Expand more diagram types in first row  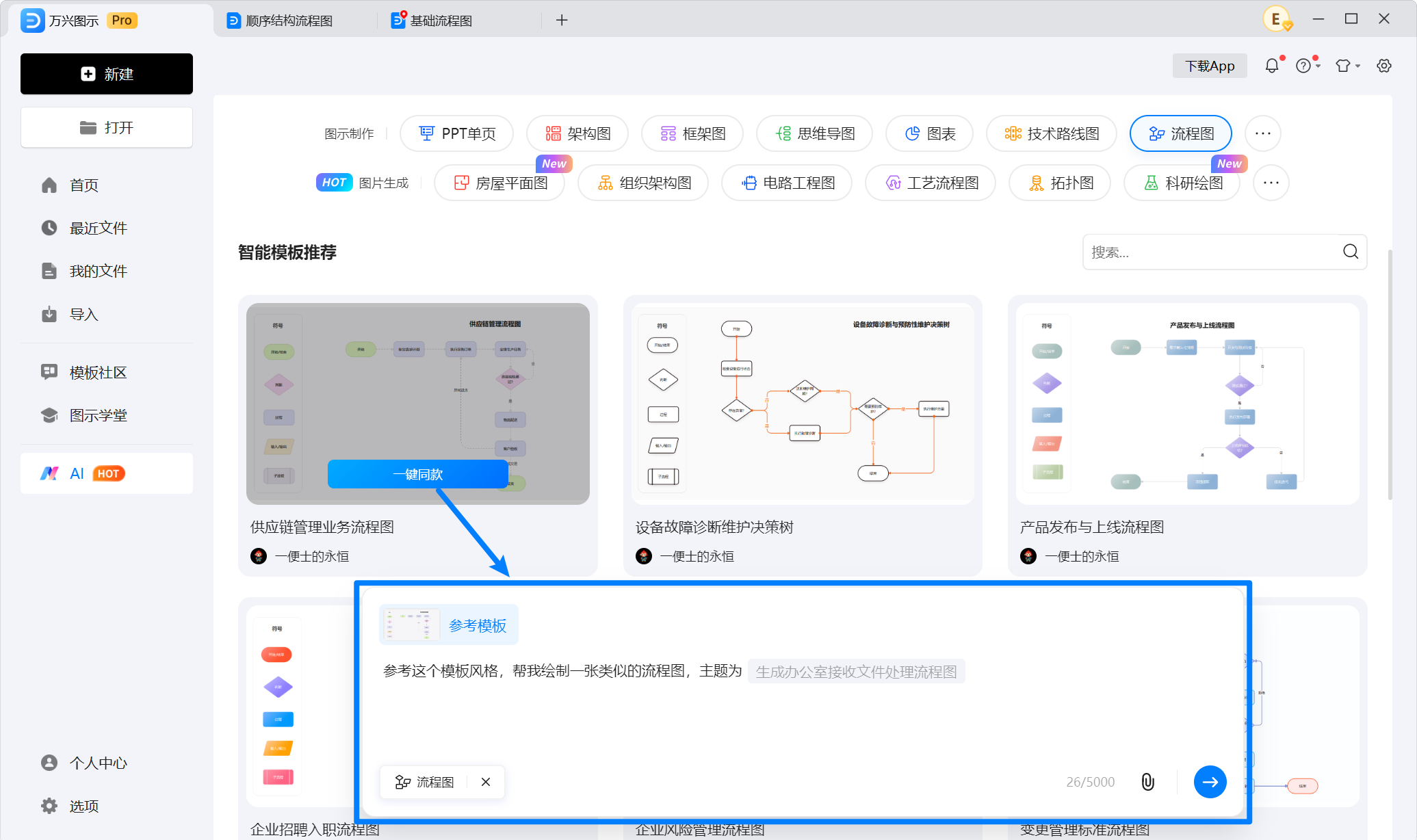coord(1263,133)
